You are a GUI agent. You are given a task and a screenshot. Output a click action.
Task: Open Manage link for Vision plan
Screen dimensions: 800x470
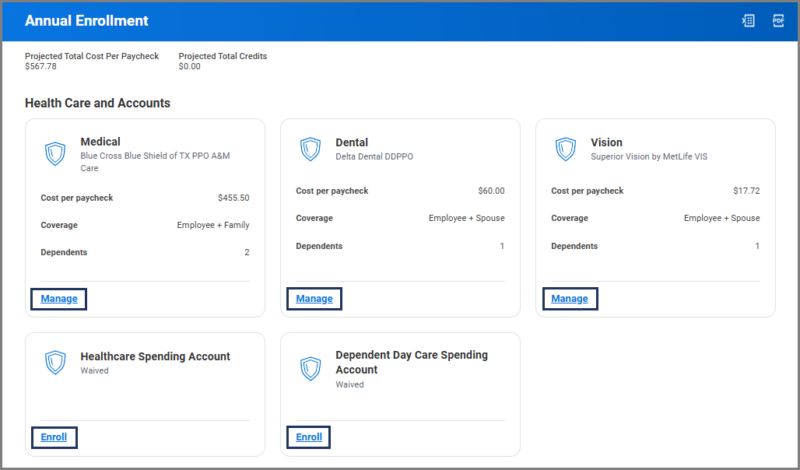[569, 299]
